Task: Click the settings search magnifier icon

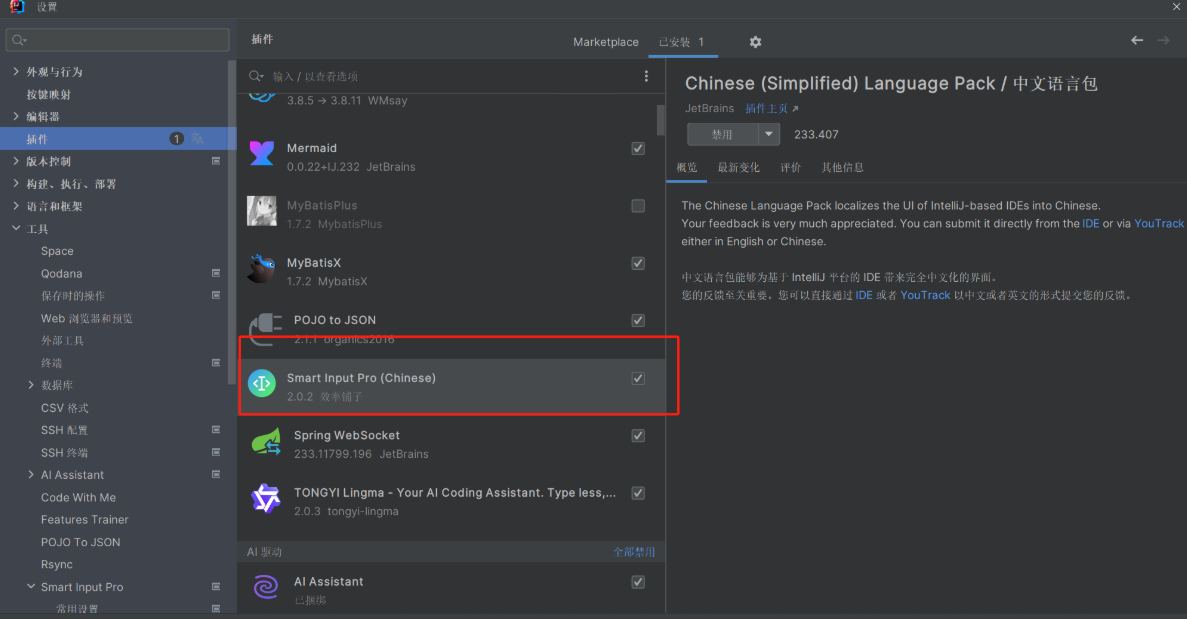Action: tap(19, 40)
